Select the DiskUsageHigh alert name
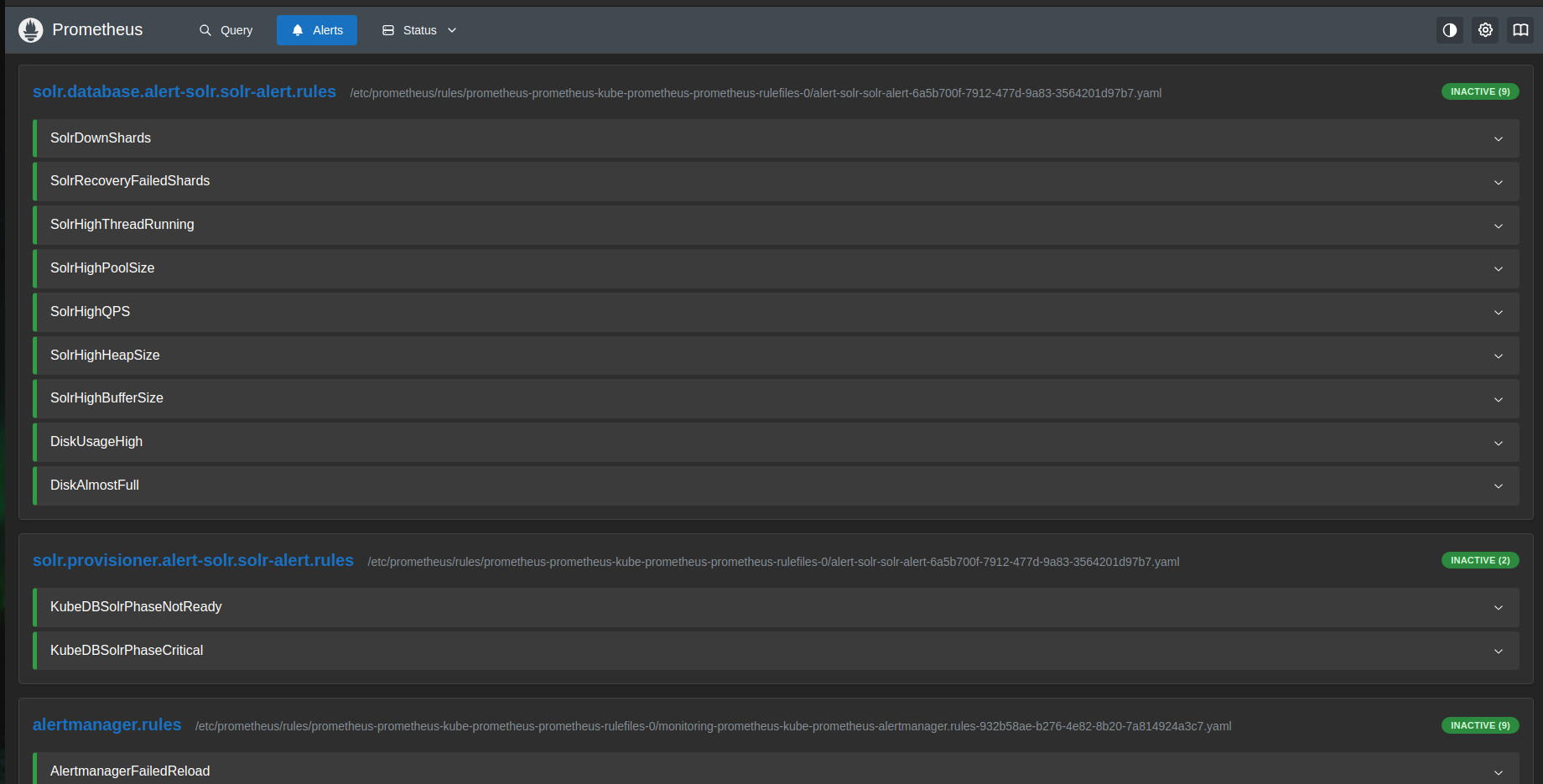The image size is (1543, 784). pyautogui.click(x=96, y=442)
